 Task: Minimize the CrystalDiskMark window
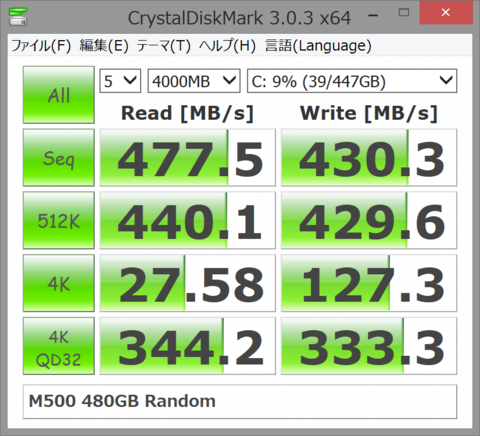[x=373, y=15]
